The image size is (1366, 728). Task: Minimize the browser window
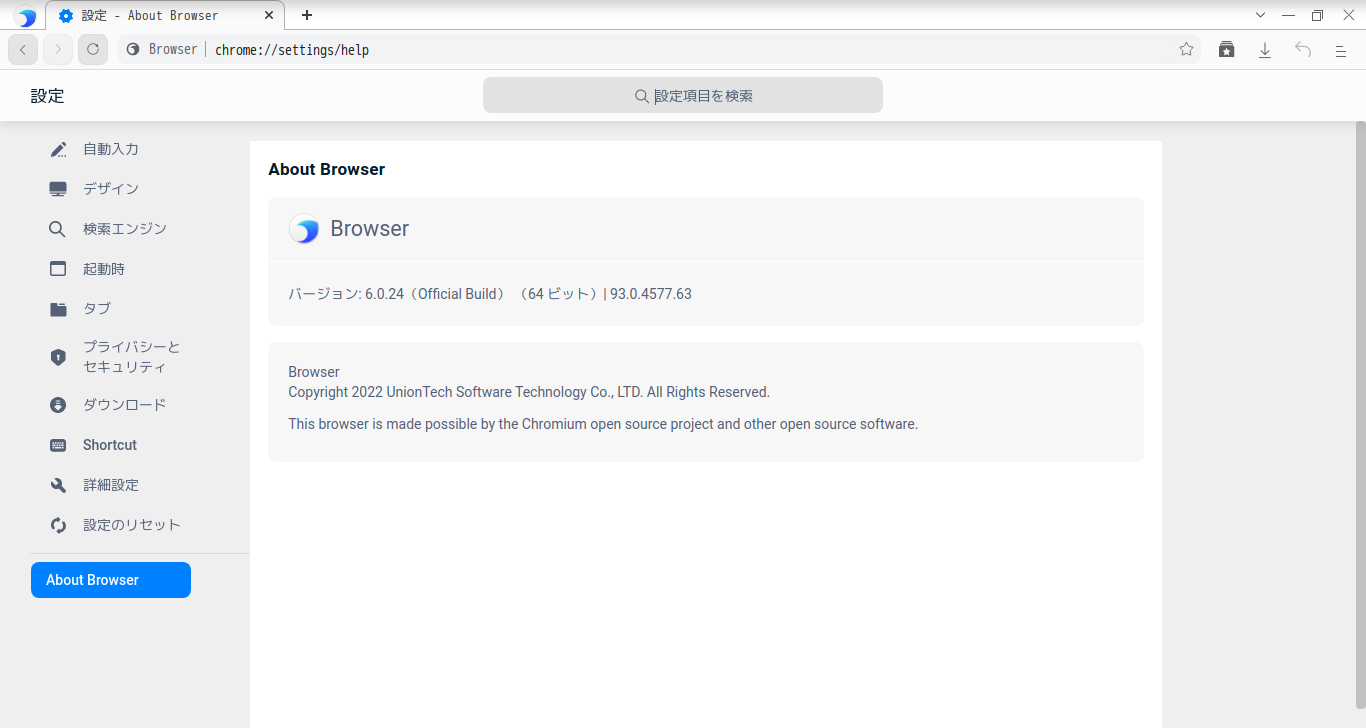1289,15
